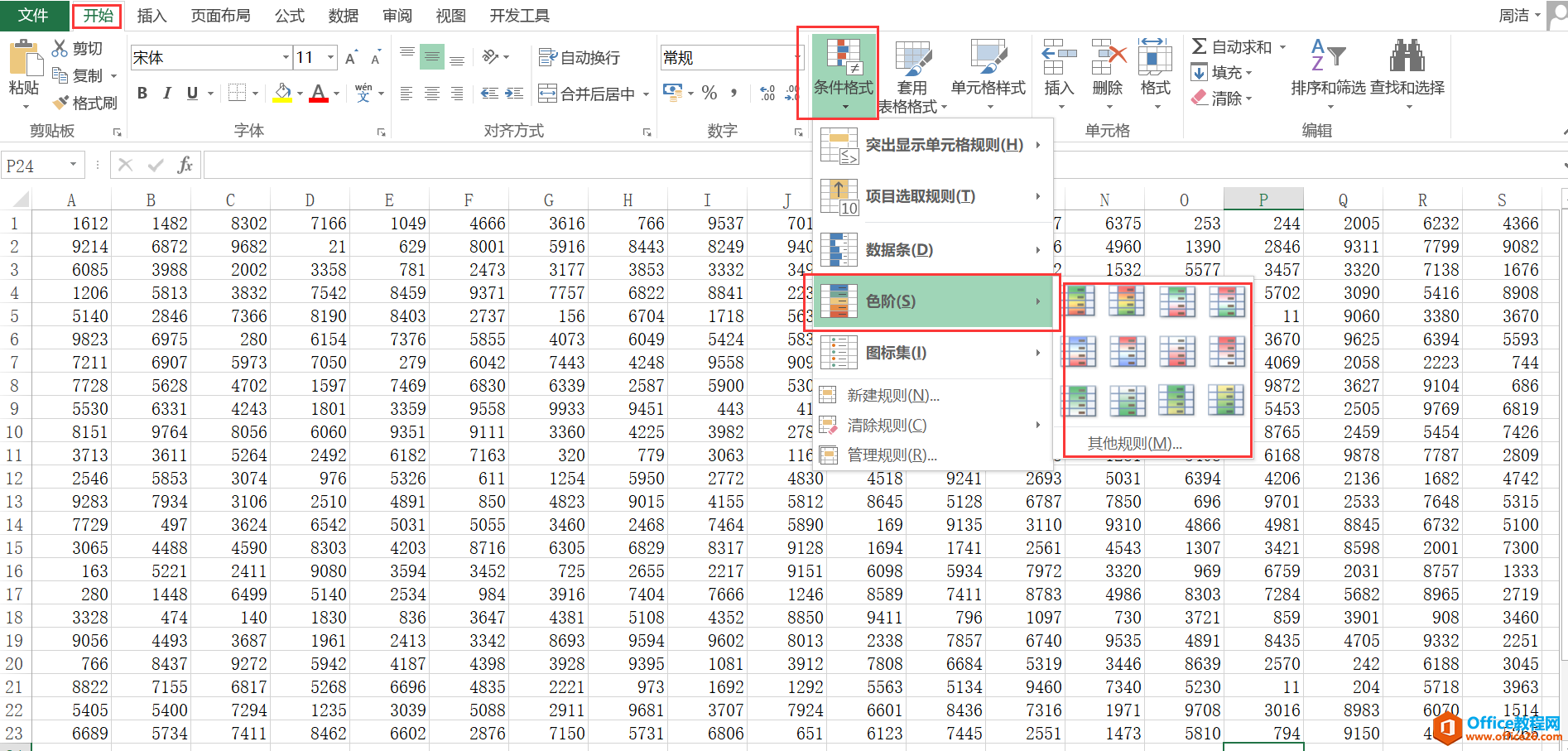Choose the Yellow-Green color scale thumbnail
Screen dimensions: 1568x751
point(1226,401)
